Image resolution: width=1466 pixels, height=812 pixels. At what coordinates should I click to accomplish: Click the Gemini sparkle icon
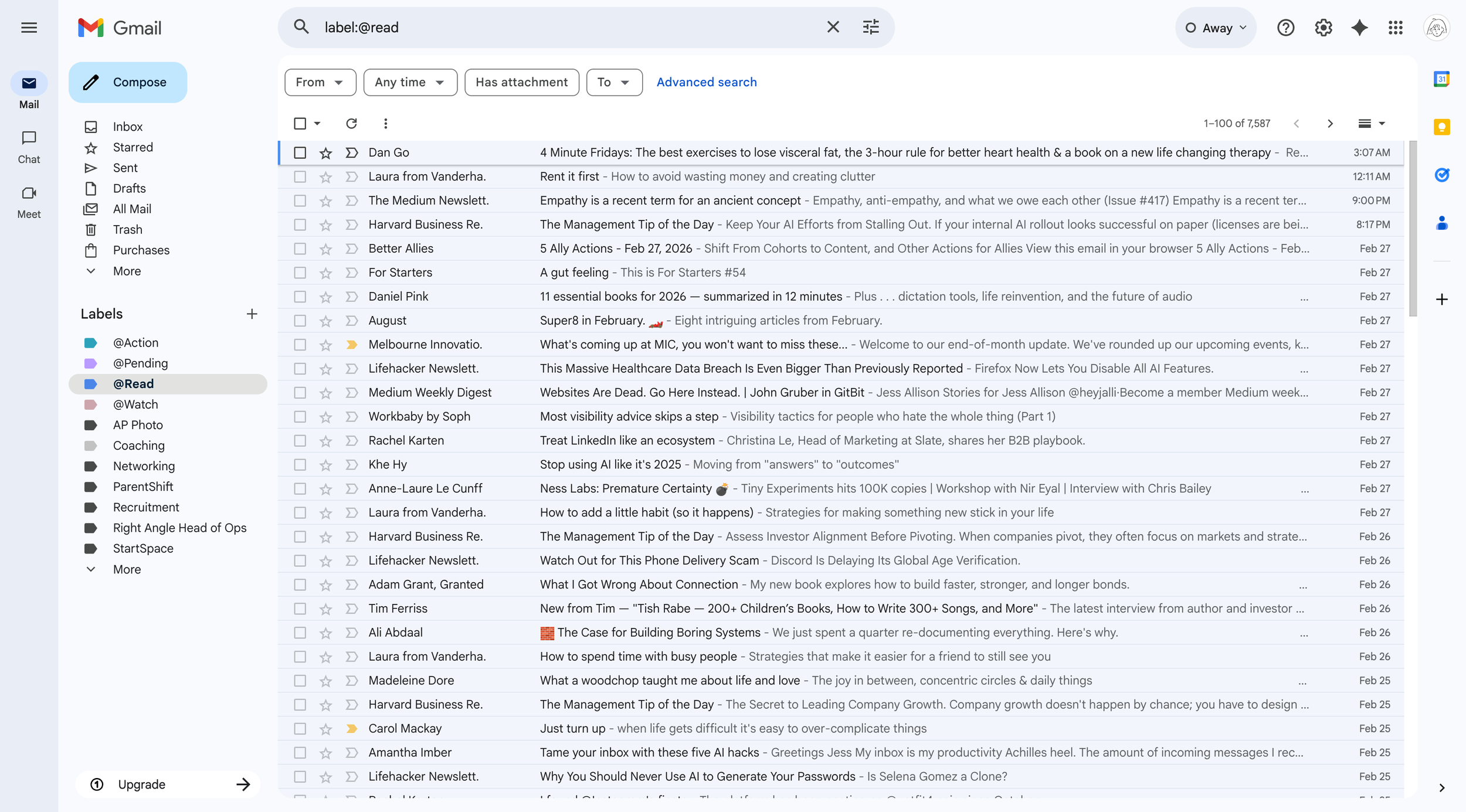click(1359, 27)
